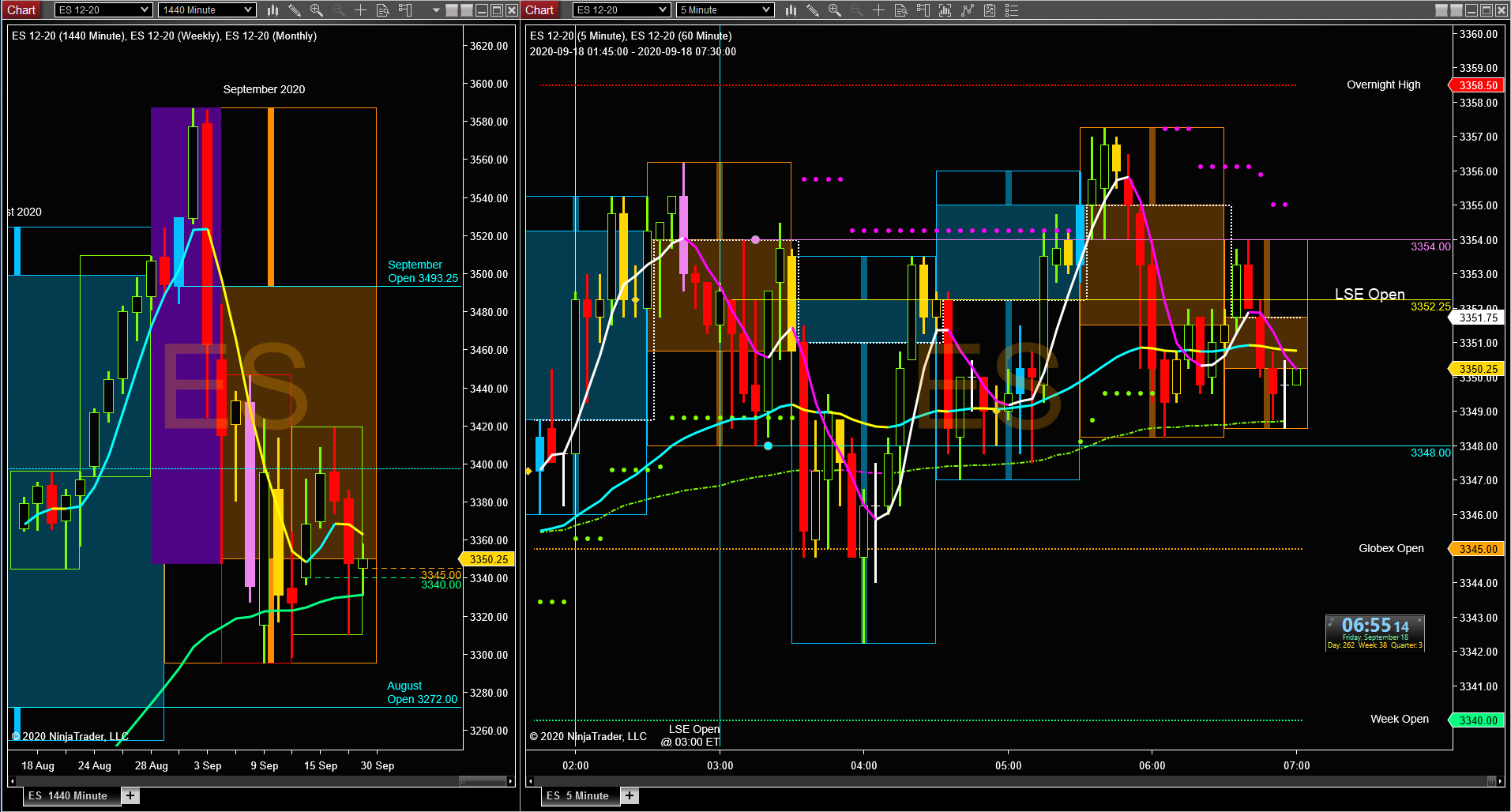
Task: Open instrument selector ES 12-20 on left chart
Action: click(103, 10)
